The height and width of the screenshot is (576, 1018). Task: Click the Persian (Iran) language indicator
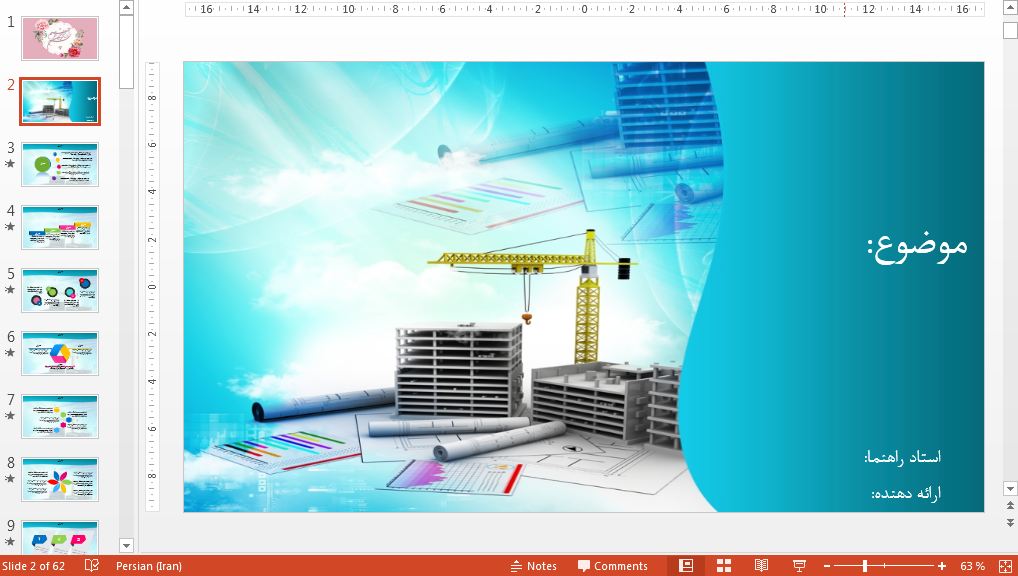coord(149,566)
